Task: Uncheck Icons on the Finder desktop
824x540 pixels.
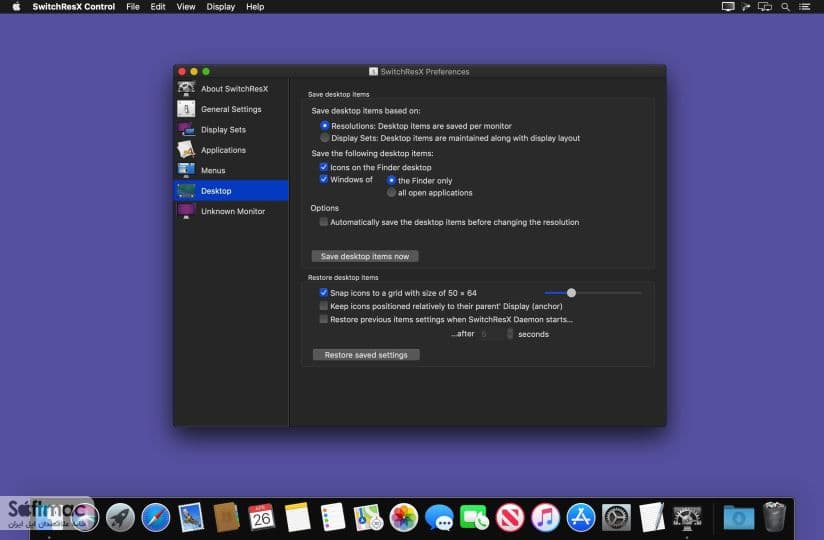Action: tap(324, 167)
